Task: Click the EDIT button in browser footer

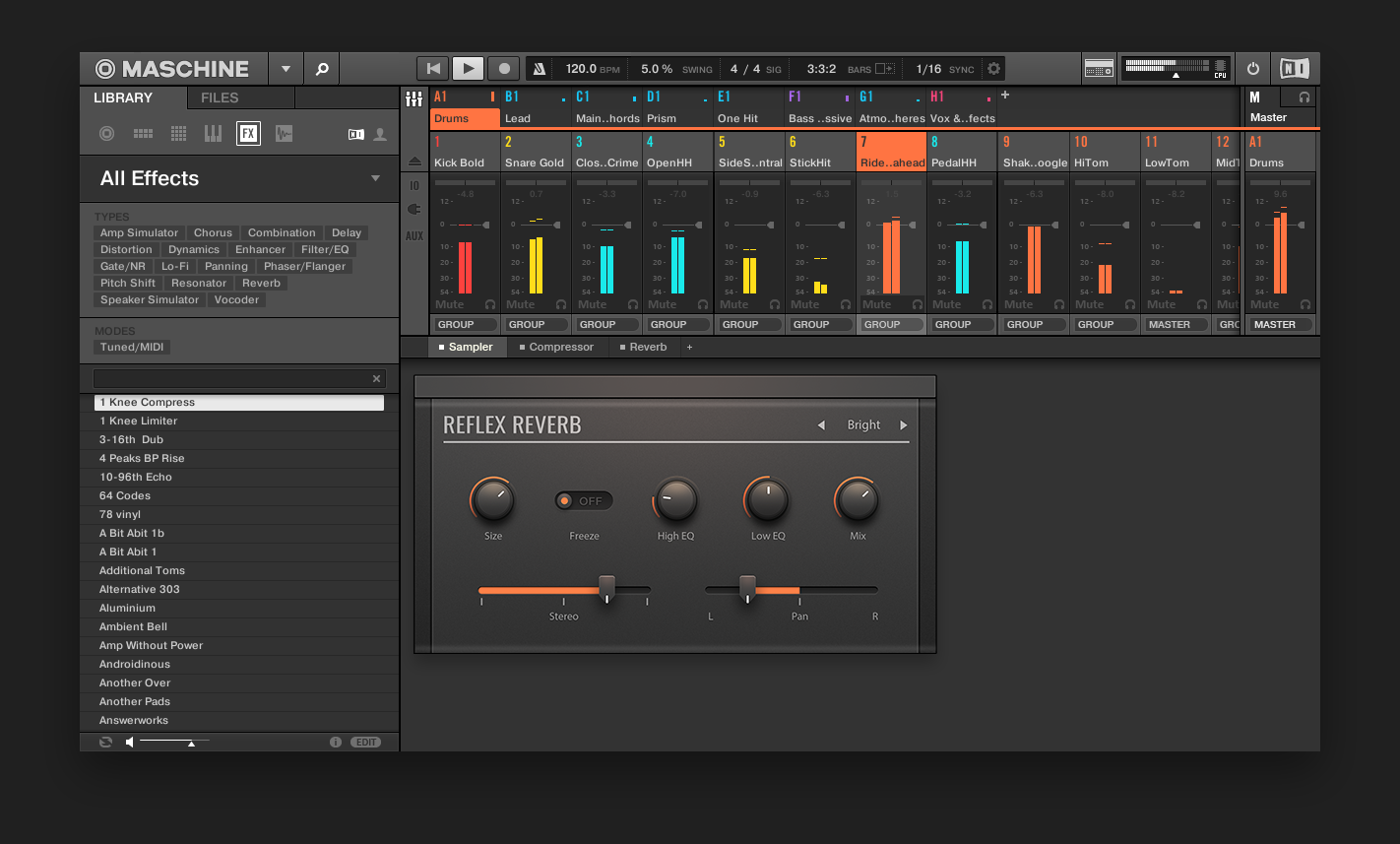Action: click(365, 742)
